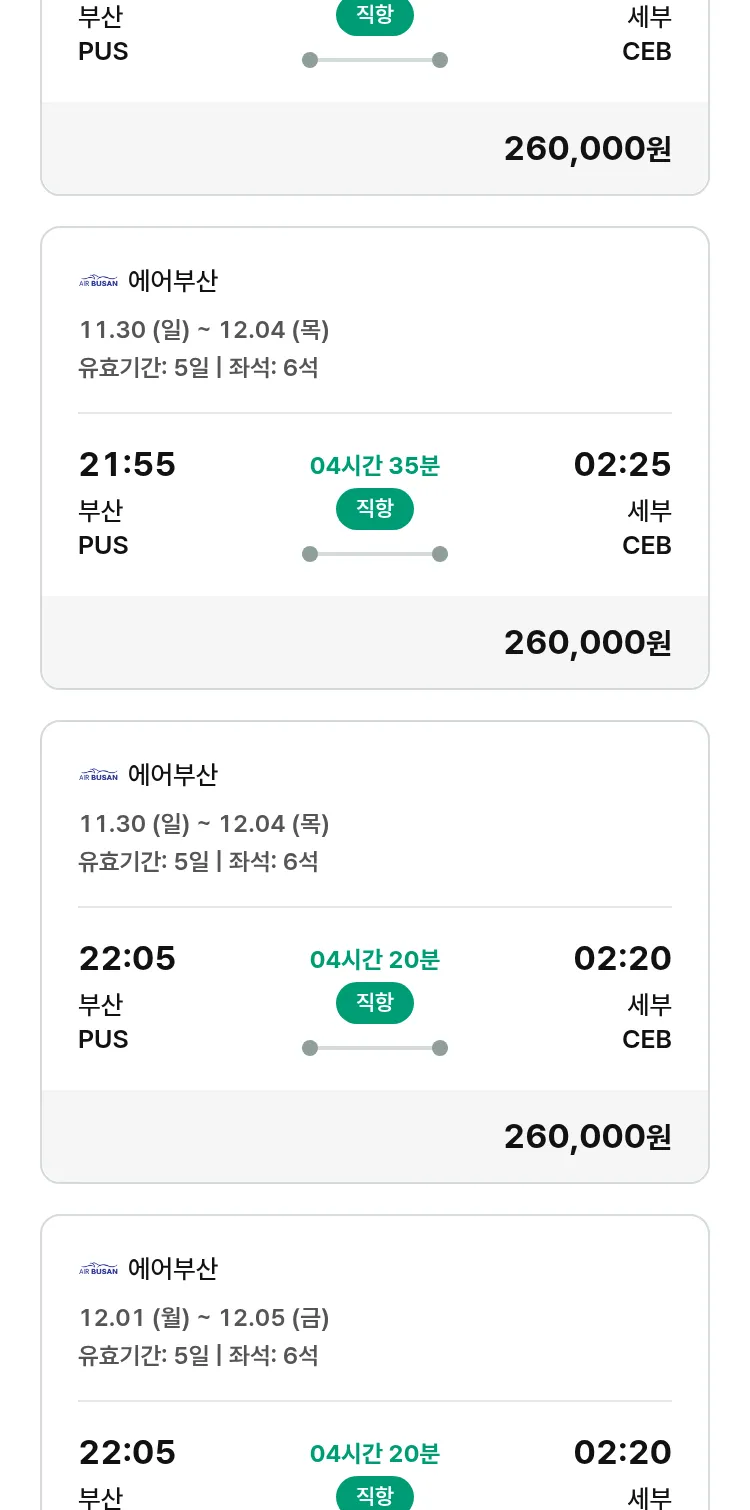Tap PUS airport code under the 21:55 departure
This screenshot has height=1510, width=750.
(x=103, y=546)
